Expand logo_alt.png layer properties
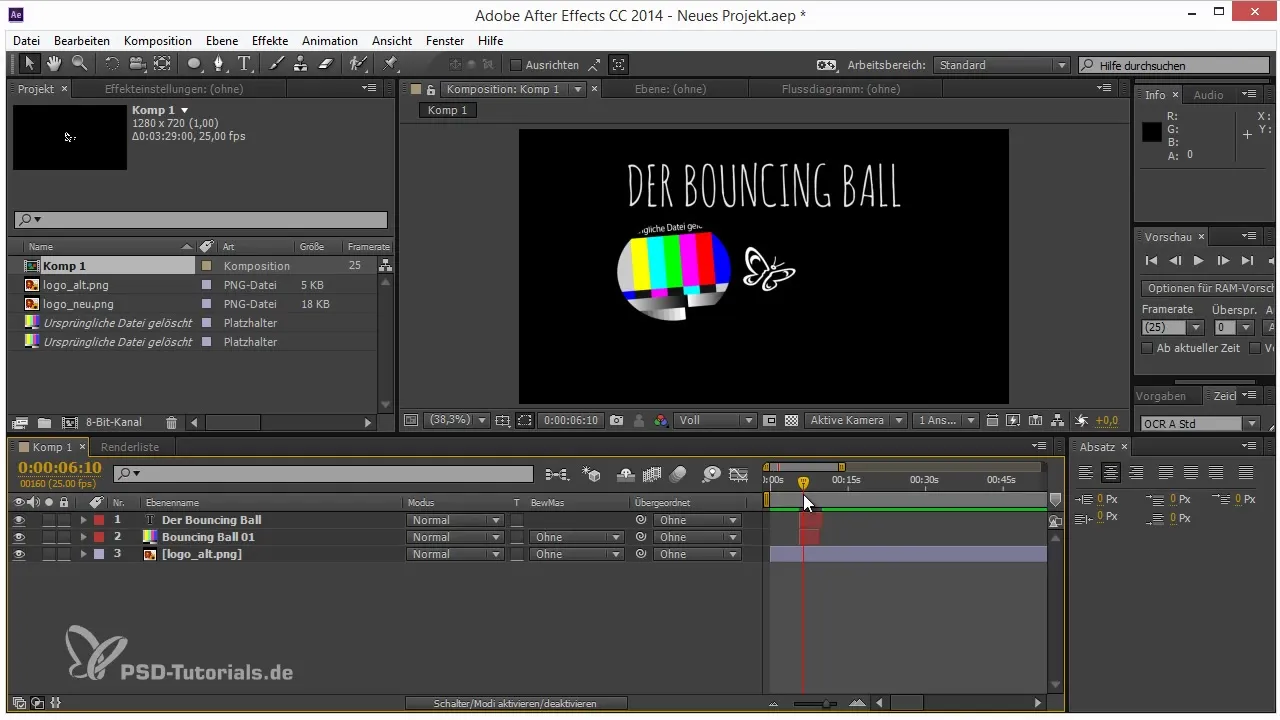1280x720 pixels. (x=84, y=554)
